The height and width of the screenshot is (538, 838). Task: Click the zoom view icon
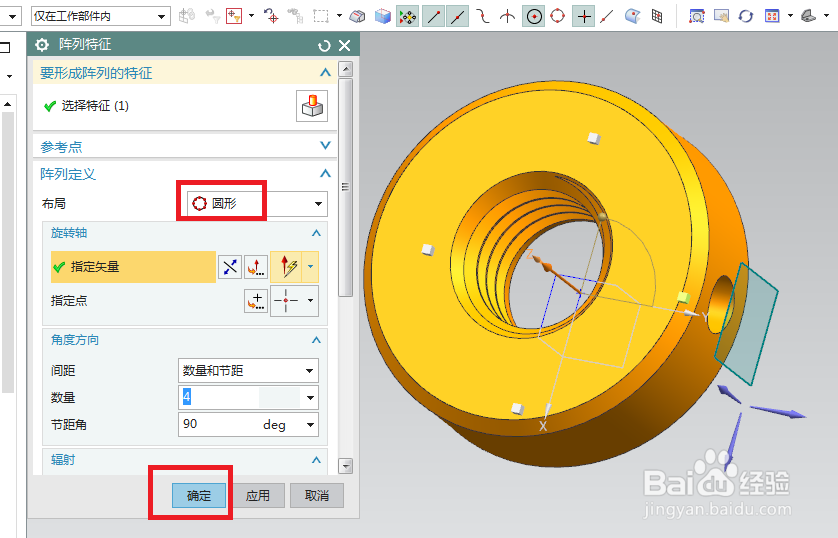click(696, 17)
